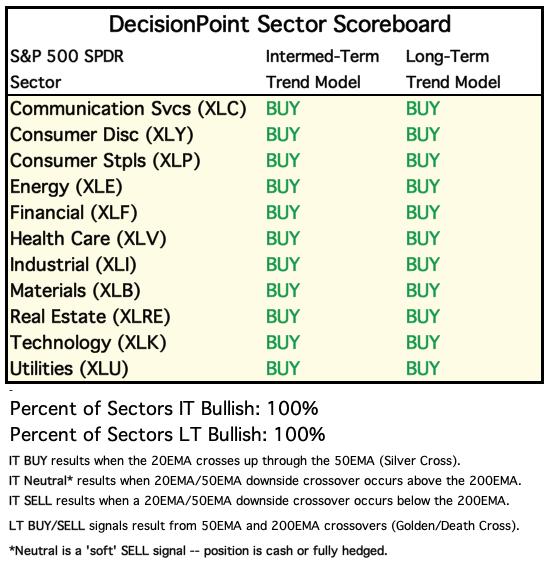The image size is (550, 566).
Task: Click Utilities' Intermed-Term BUY signal
Action: (x=283, y=369)
